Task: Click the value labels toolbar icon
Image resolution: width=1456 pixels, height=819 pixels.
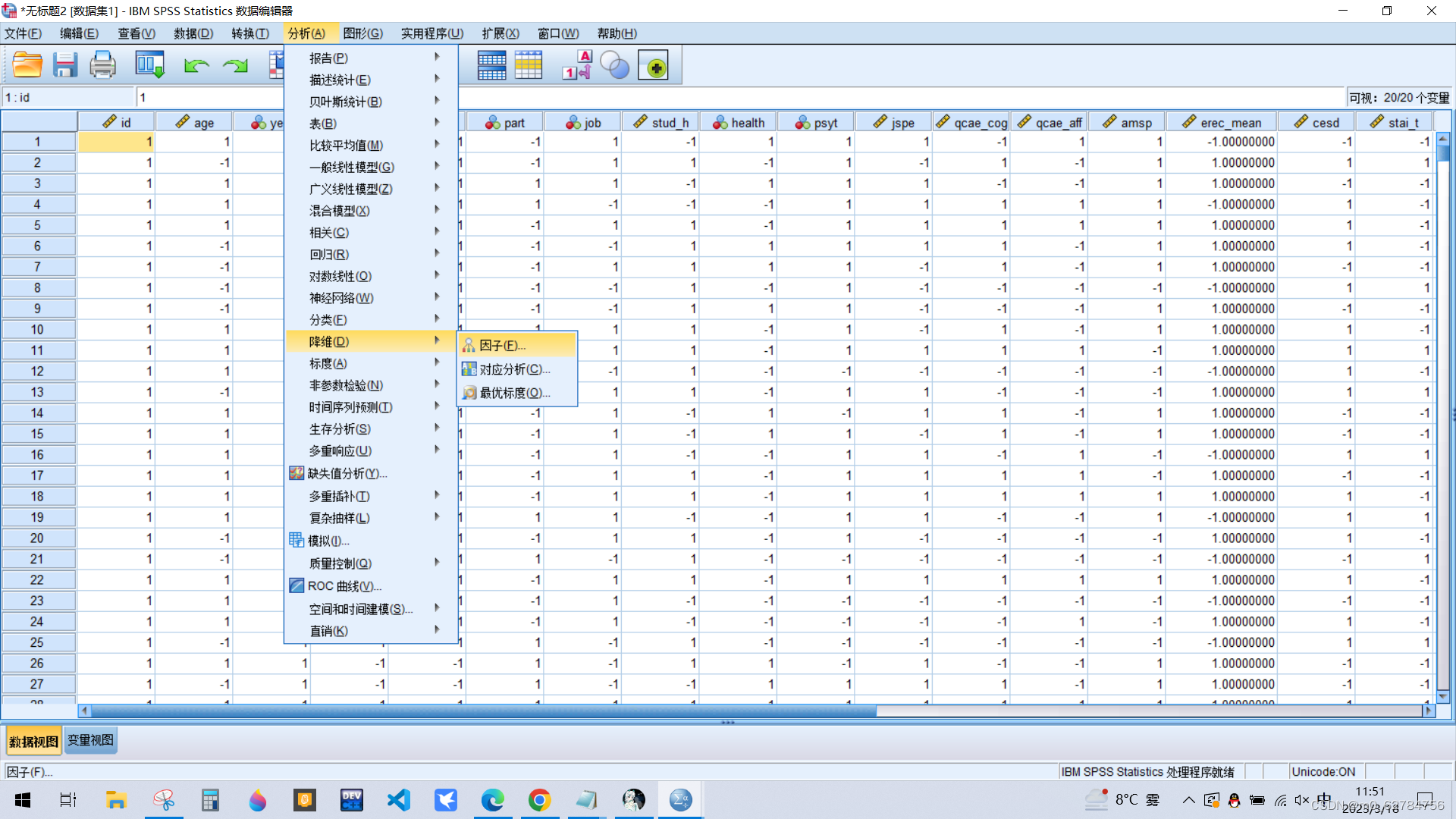Action: 576,65
